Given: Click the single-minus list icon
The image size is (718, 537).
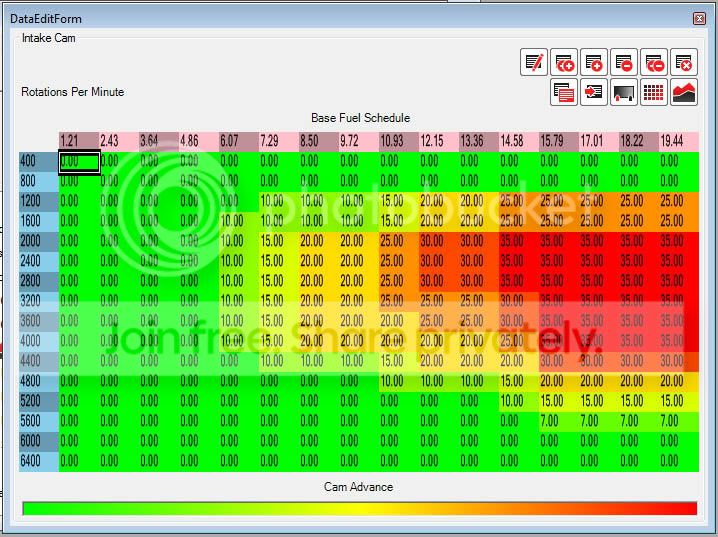Looking at the screenshot, I should [624, 63].
